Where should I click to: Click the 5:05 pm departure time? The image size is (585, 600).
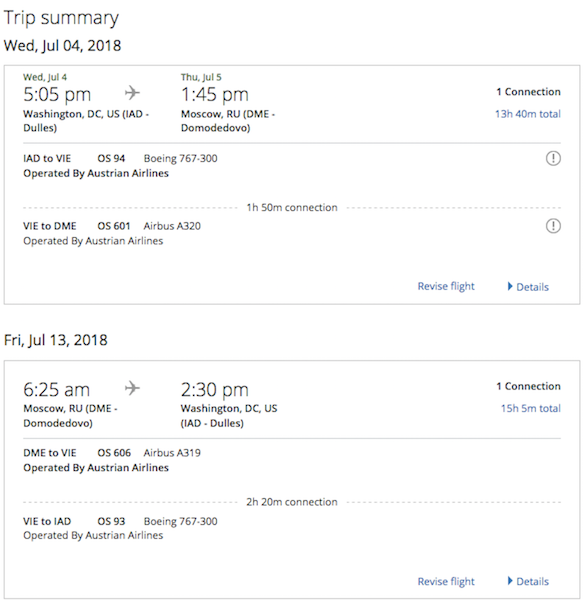57,95
